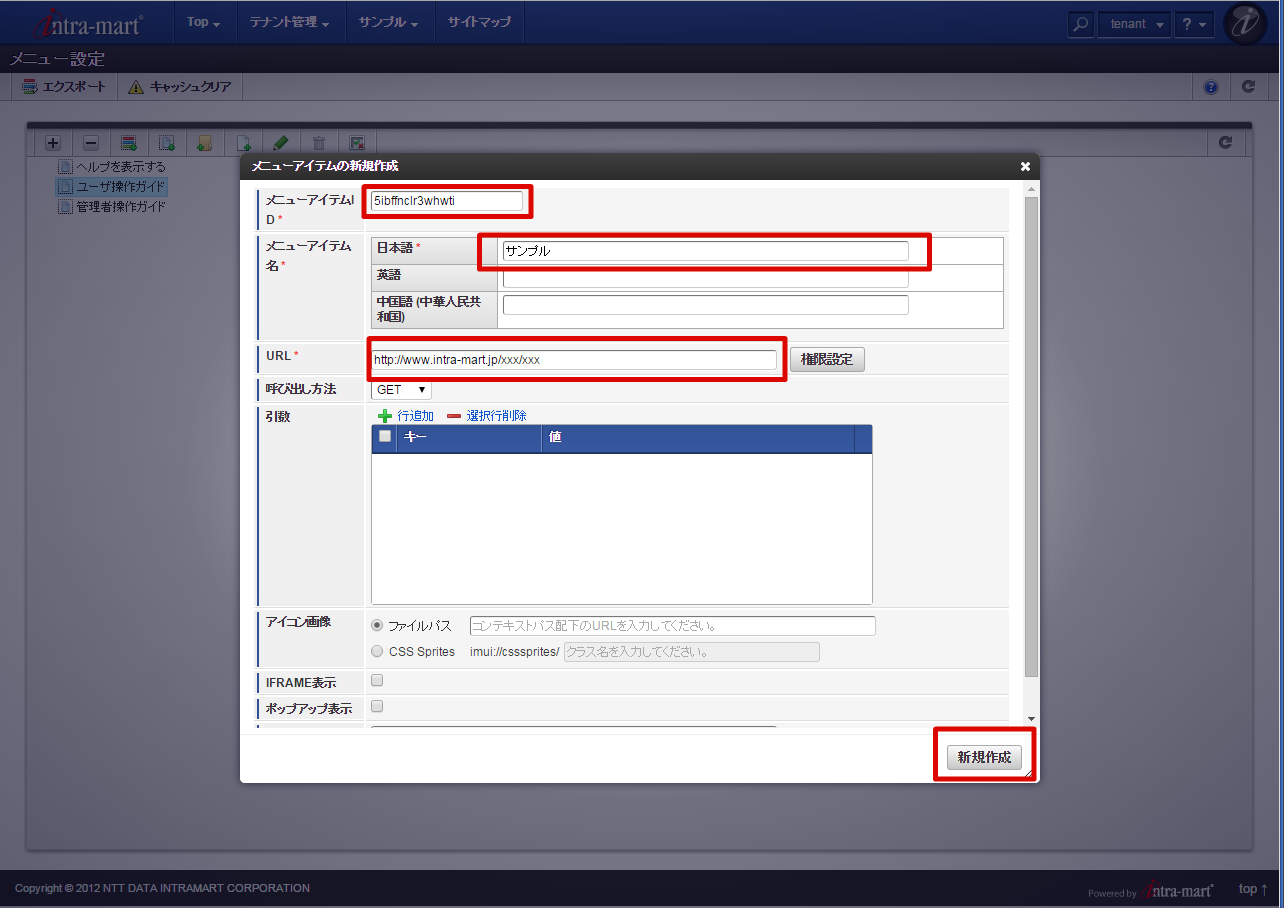Click the green plus 行追加 link
Screen dimensions: 1284x908
(406, 416)
